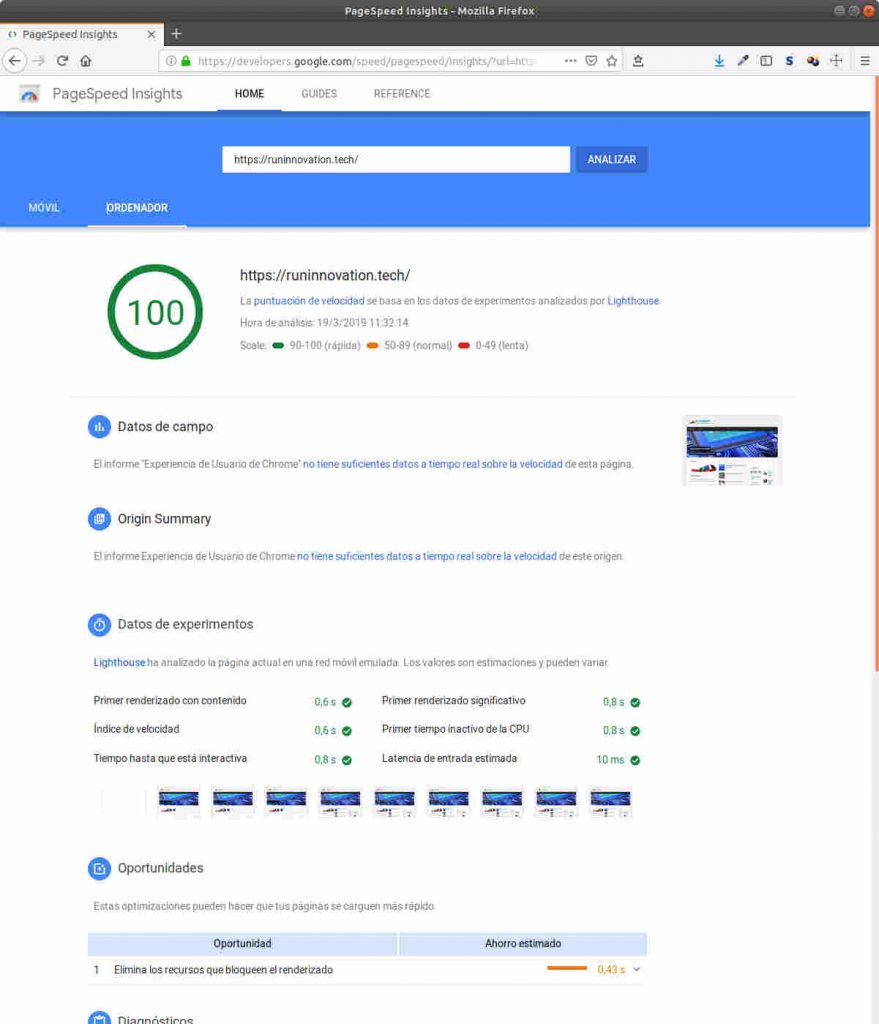Click the Origin Summary section icon
The image size is (879, 1024).
pos(99,519)
